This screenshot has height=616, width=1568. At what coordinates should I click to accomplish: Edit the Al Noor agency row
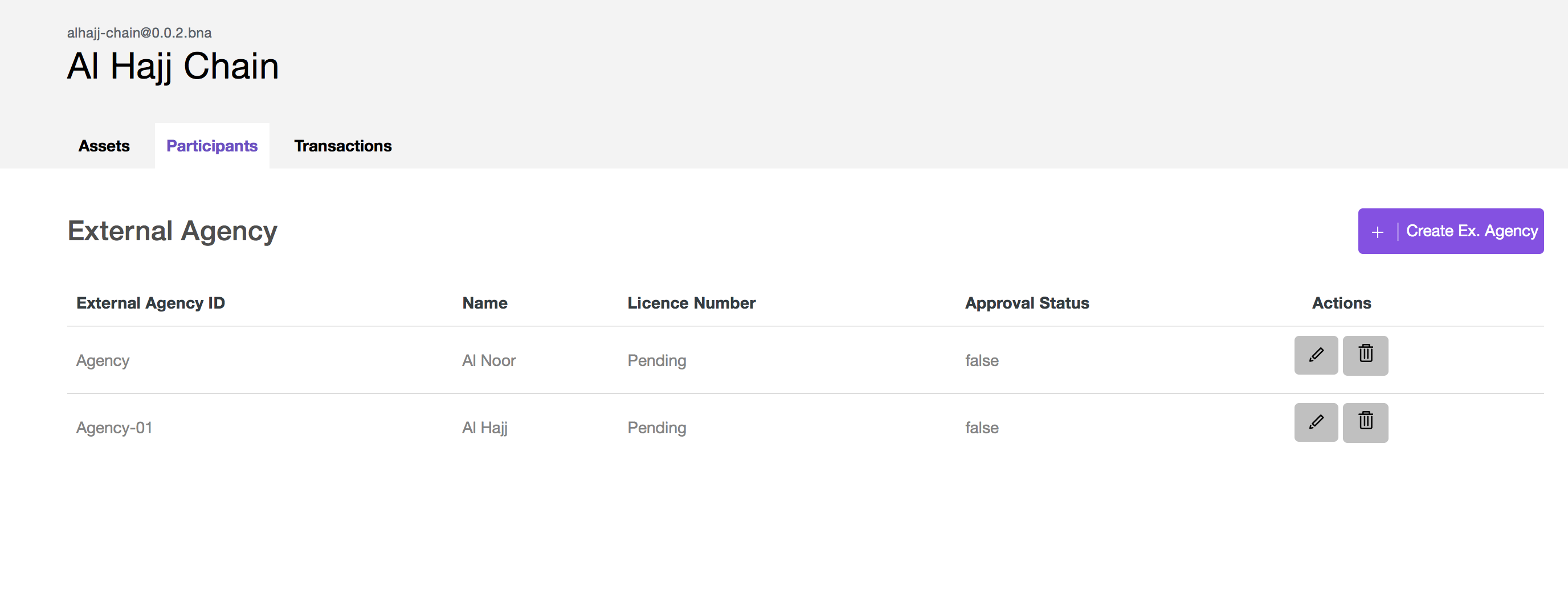(1316, 355)
